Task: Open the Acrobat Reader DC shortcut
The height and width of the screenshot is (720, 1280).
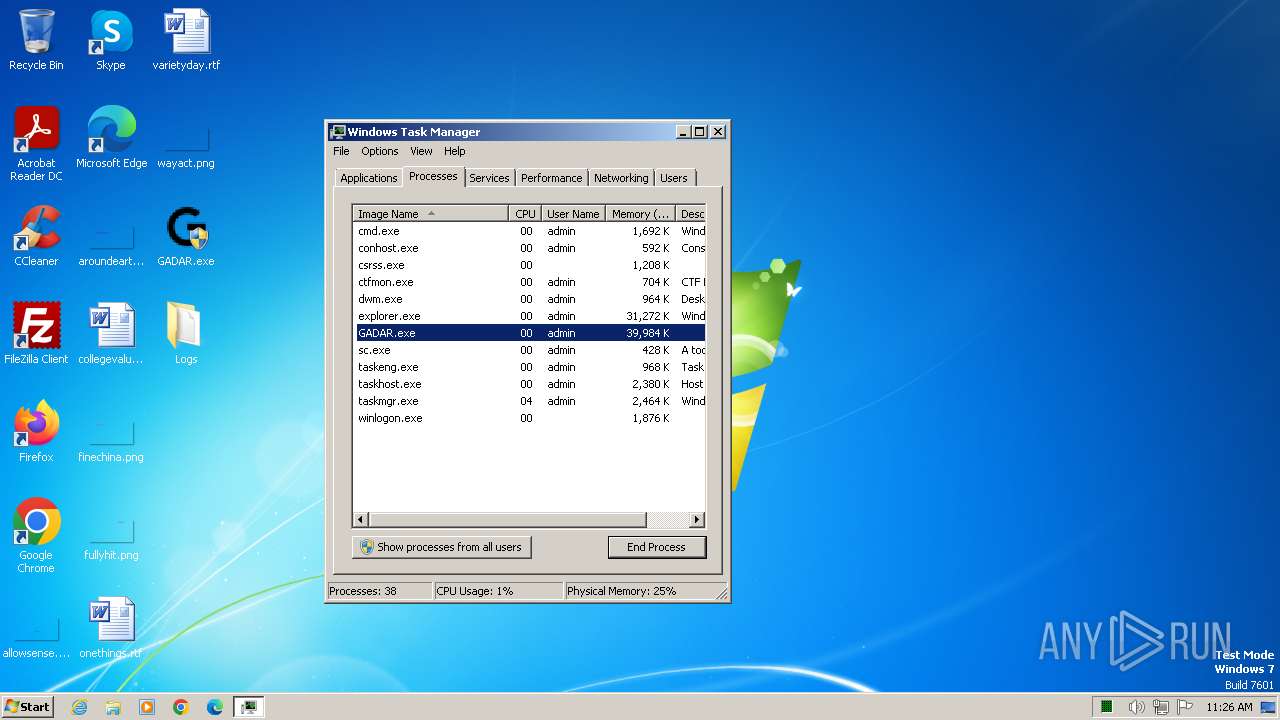Action: [x=36, y=144]
